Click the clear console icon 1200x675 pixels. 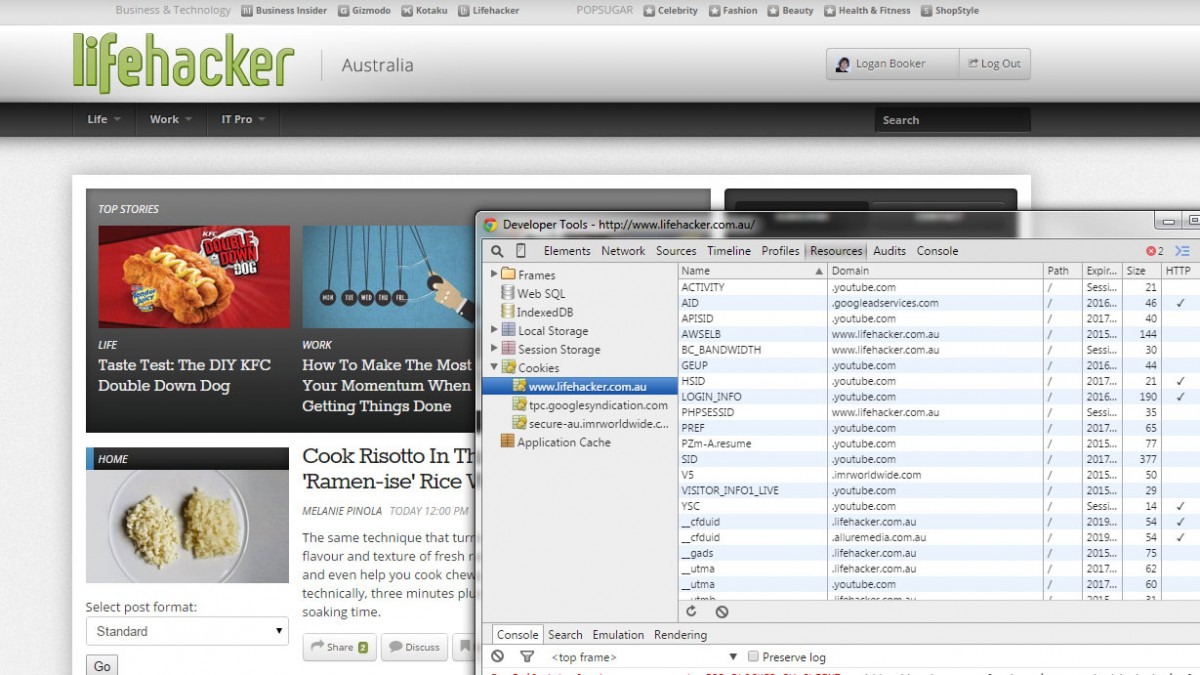pyautogui.click(x=497, y=657)
